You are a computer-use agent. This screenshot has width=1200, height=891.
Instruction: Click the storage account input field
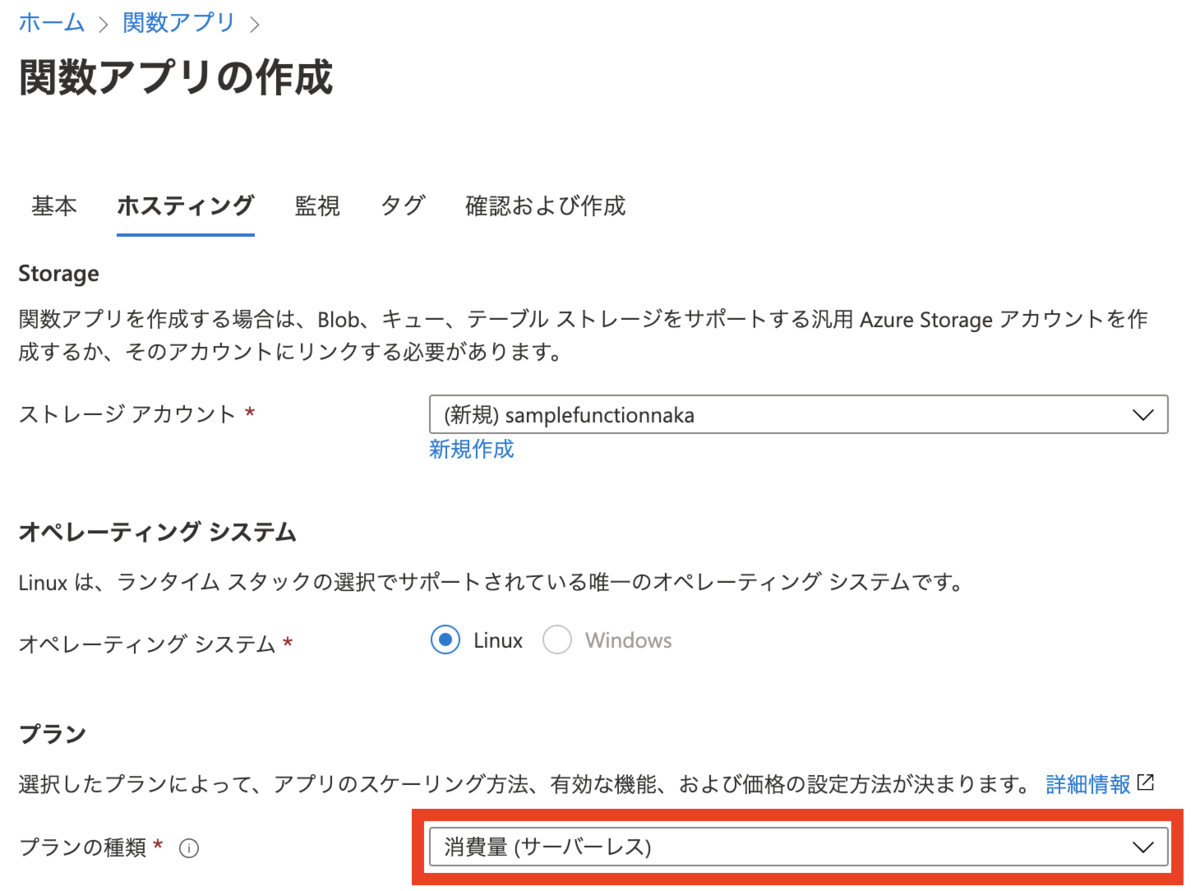click(700, 414)
